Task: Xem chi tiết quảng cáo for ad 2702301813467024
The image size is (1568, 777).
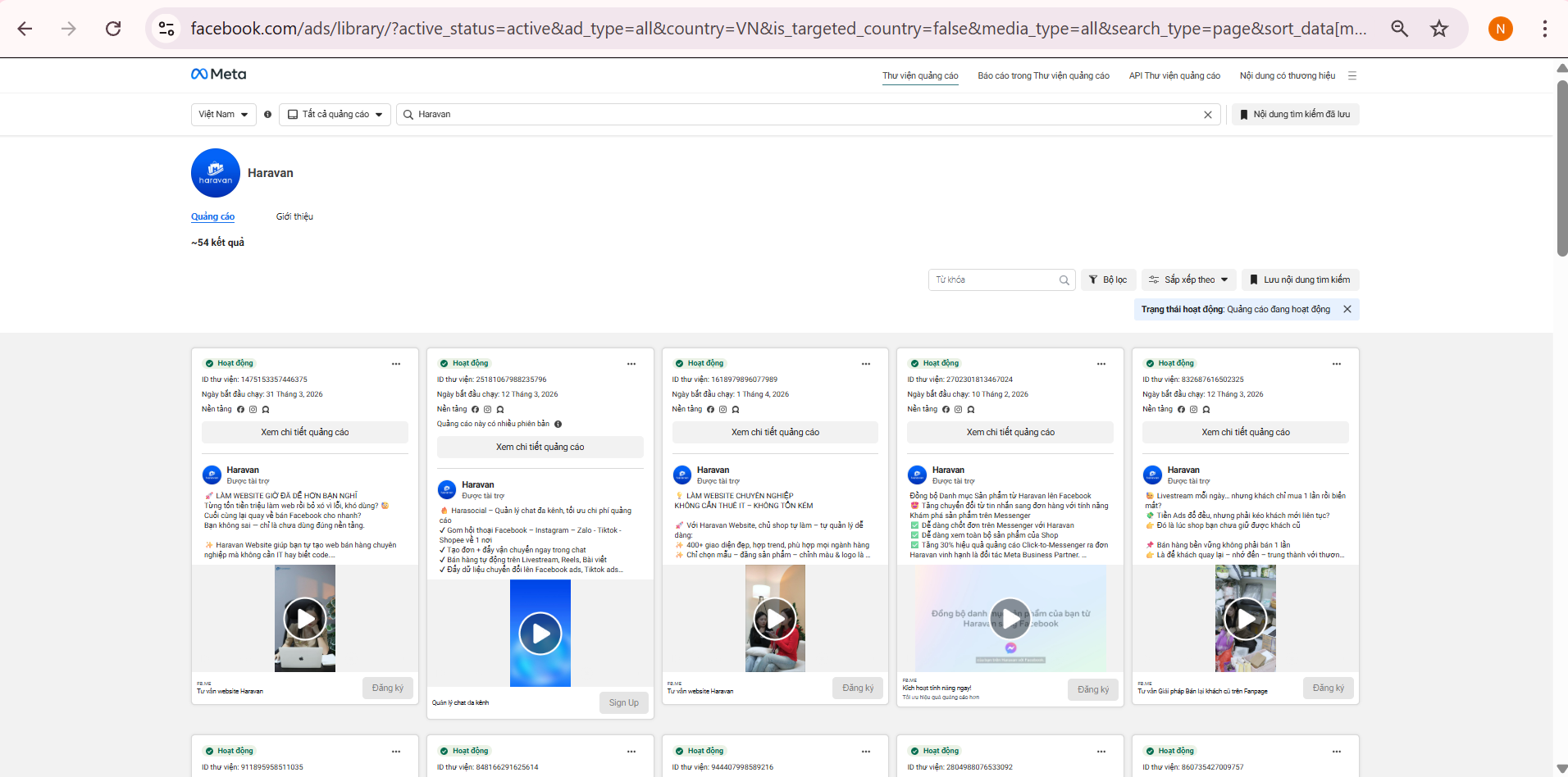Action: point(1010,433)
